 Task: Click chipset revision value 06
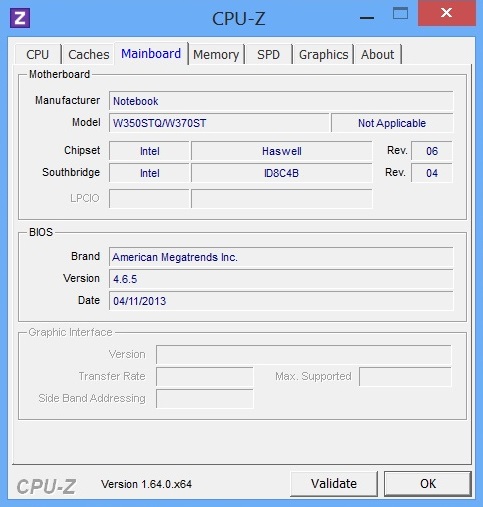[x=432, y=151]
